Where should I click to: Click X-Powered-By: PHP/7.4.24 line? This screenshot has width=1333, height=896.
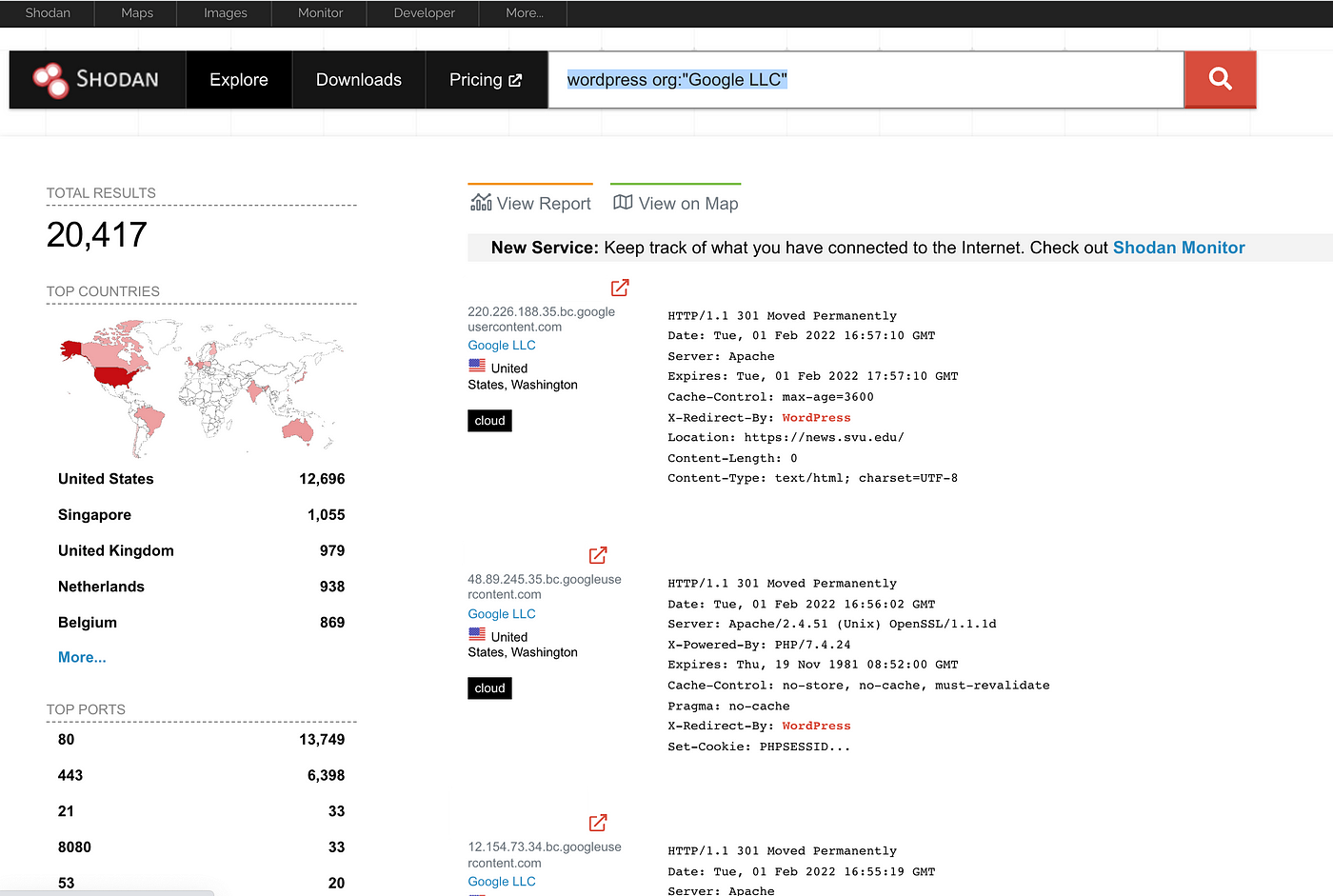(759, 645)
